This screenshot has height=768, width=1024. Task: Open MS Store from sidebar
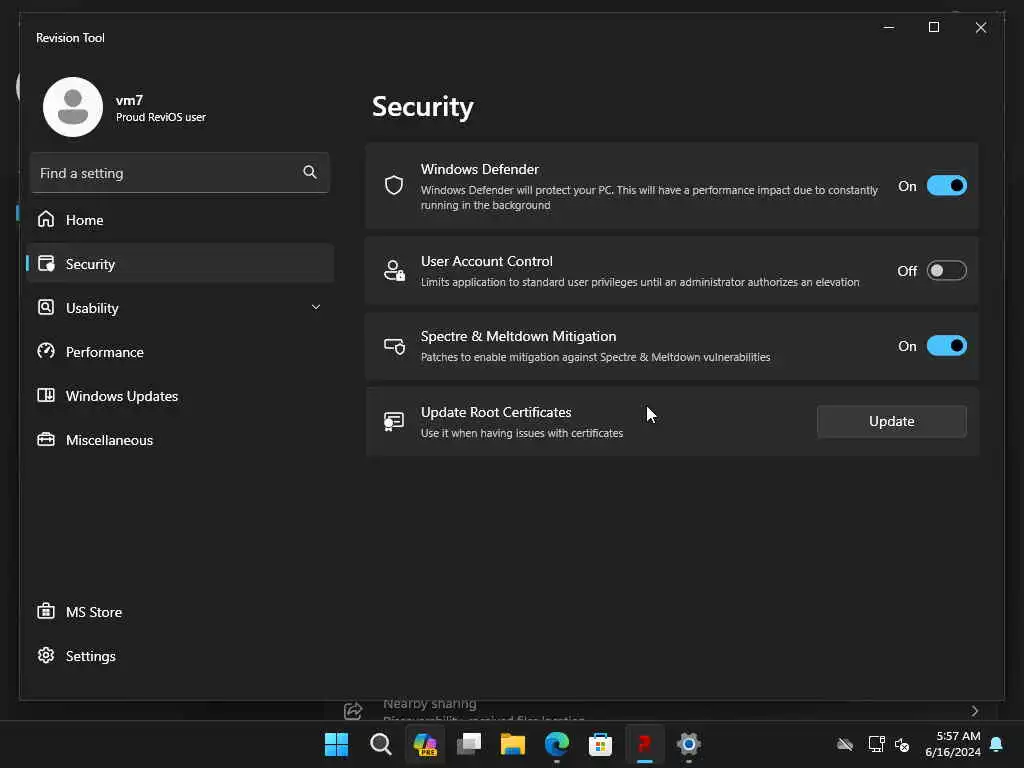point(180,612)
